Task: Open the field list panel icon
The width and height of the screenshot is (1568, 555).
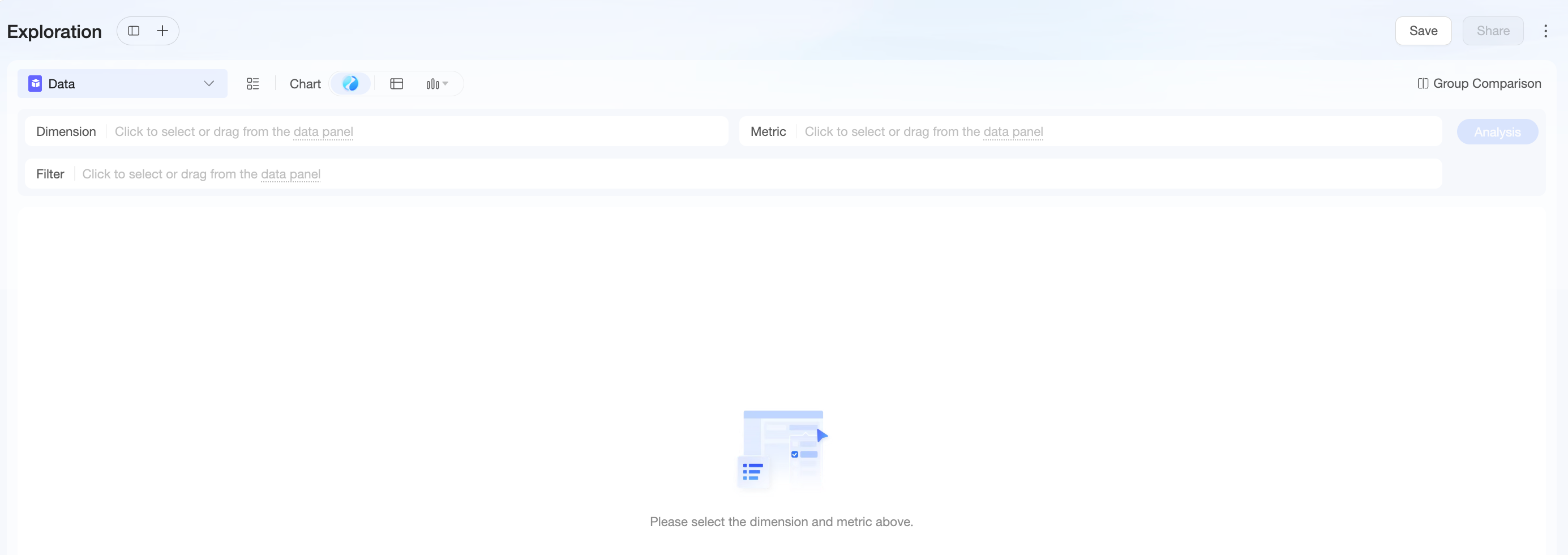Action: pyautogui.click(x=252, y=83)
